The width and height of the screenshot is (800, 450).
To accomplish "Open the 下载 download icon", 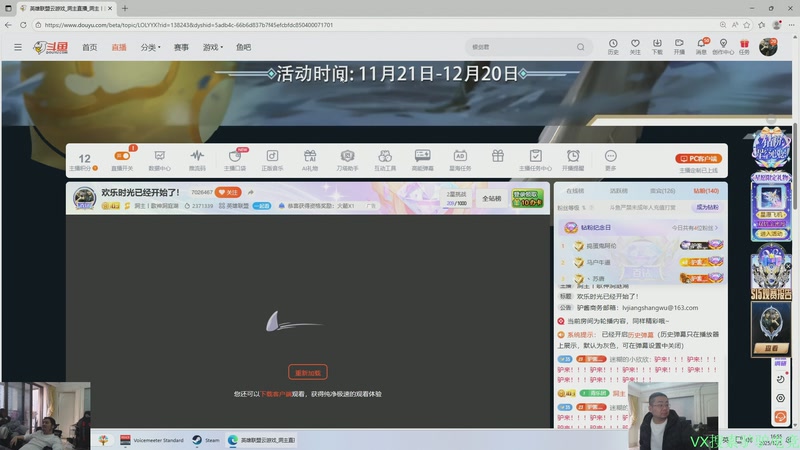I will [x=657, y=46].
